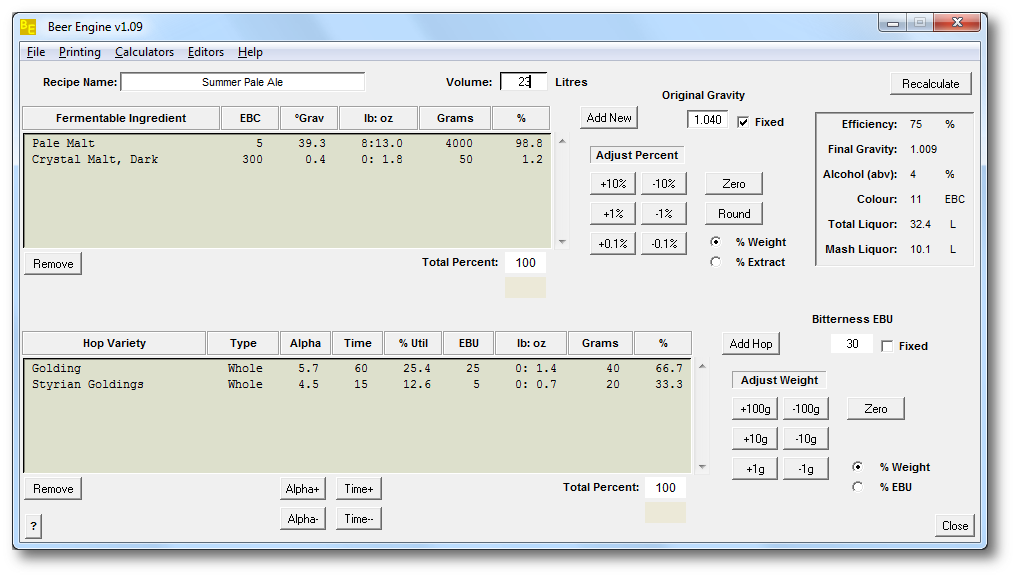Click the Alpha- button

click(303, 518)
